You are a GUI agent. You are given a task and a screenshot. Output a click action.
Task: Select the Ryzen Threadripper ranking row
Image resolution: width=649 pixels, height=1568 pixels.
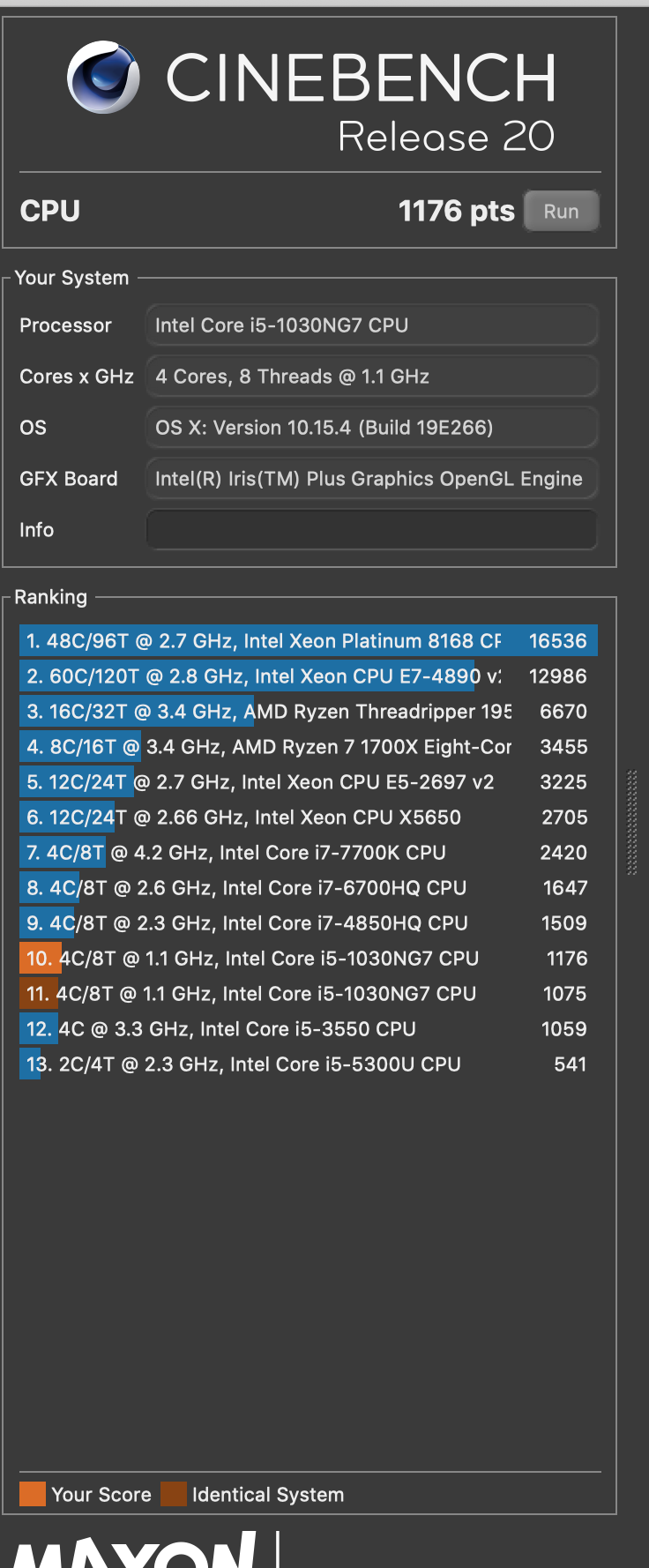(x=308, y=712)
